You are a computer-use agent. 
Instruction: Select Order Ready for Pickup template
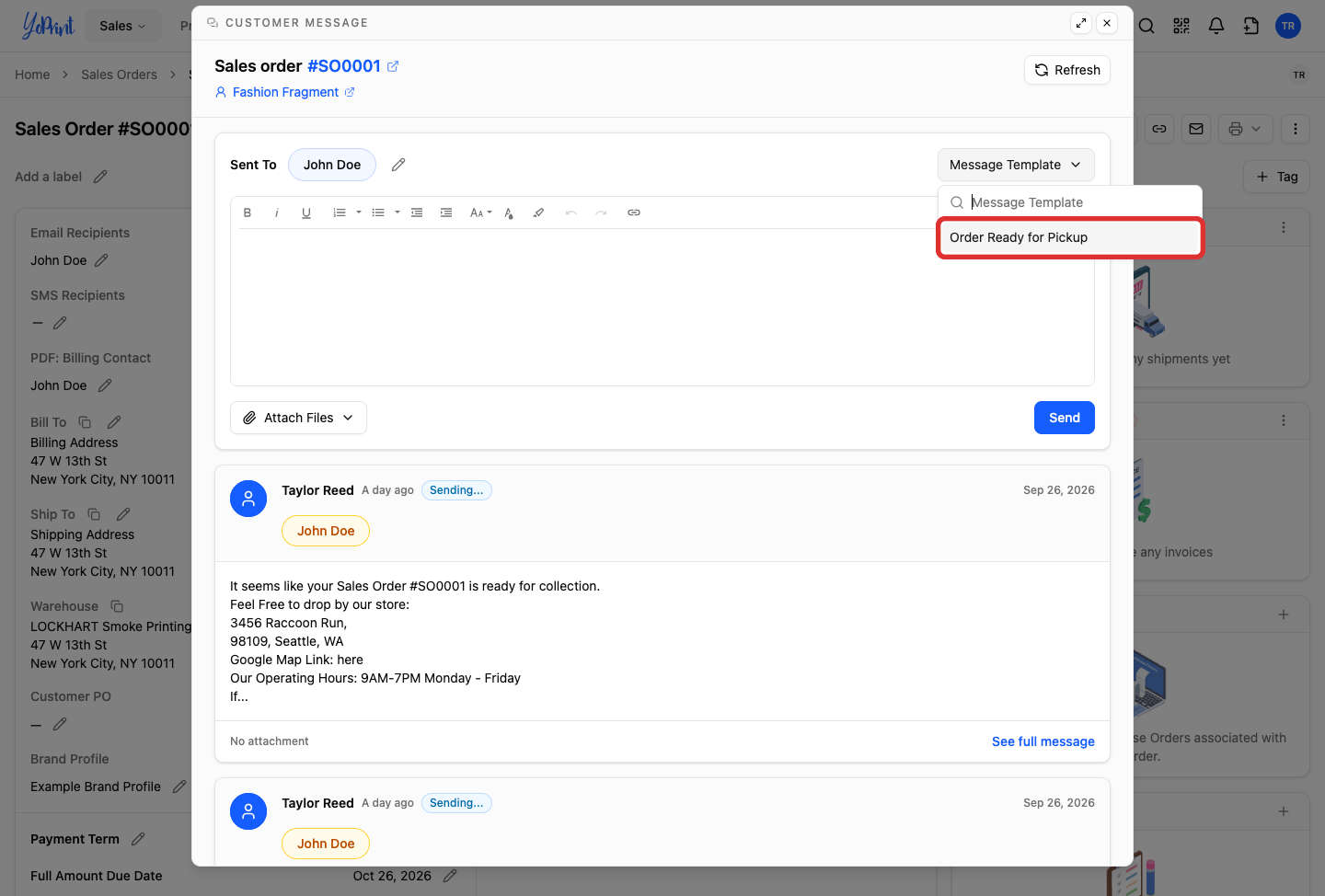tap(1070, 237)
